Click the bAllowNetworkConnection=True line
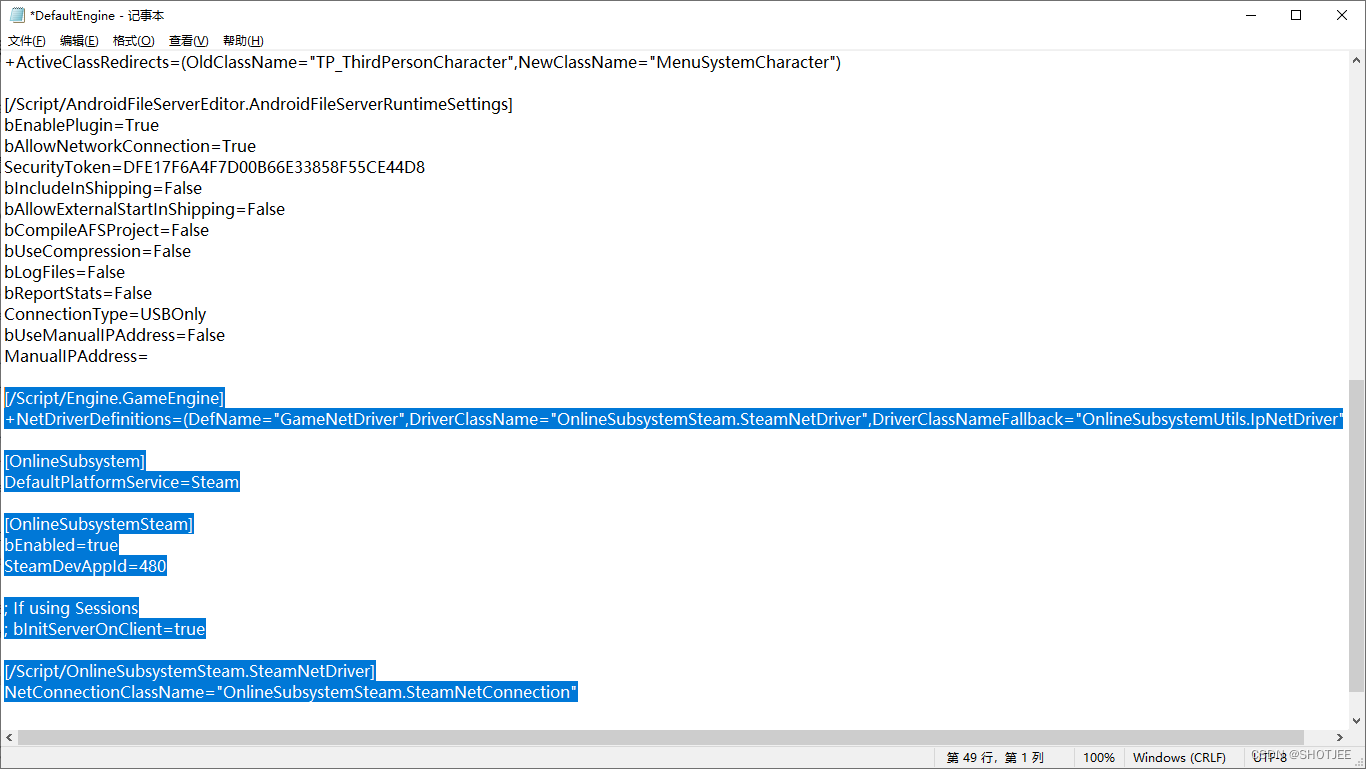The height and width of the screenshot is (769, 1366). pos(130,146)
